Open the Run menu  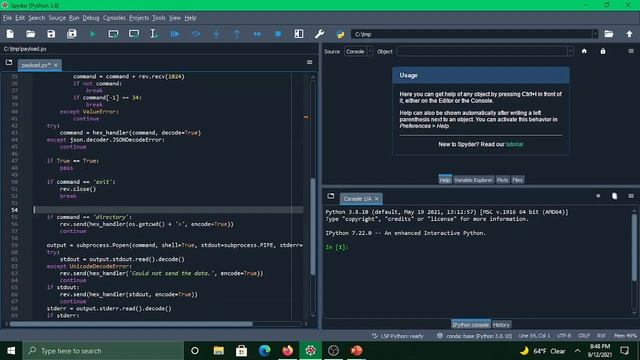click(x=74, y=18)
